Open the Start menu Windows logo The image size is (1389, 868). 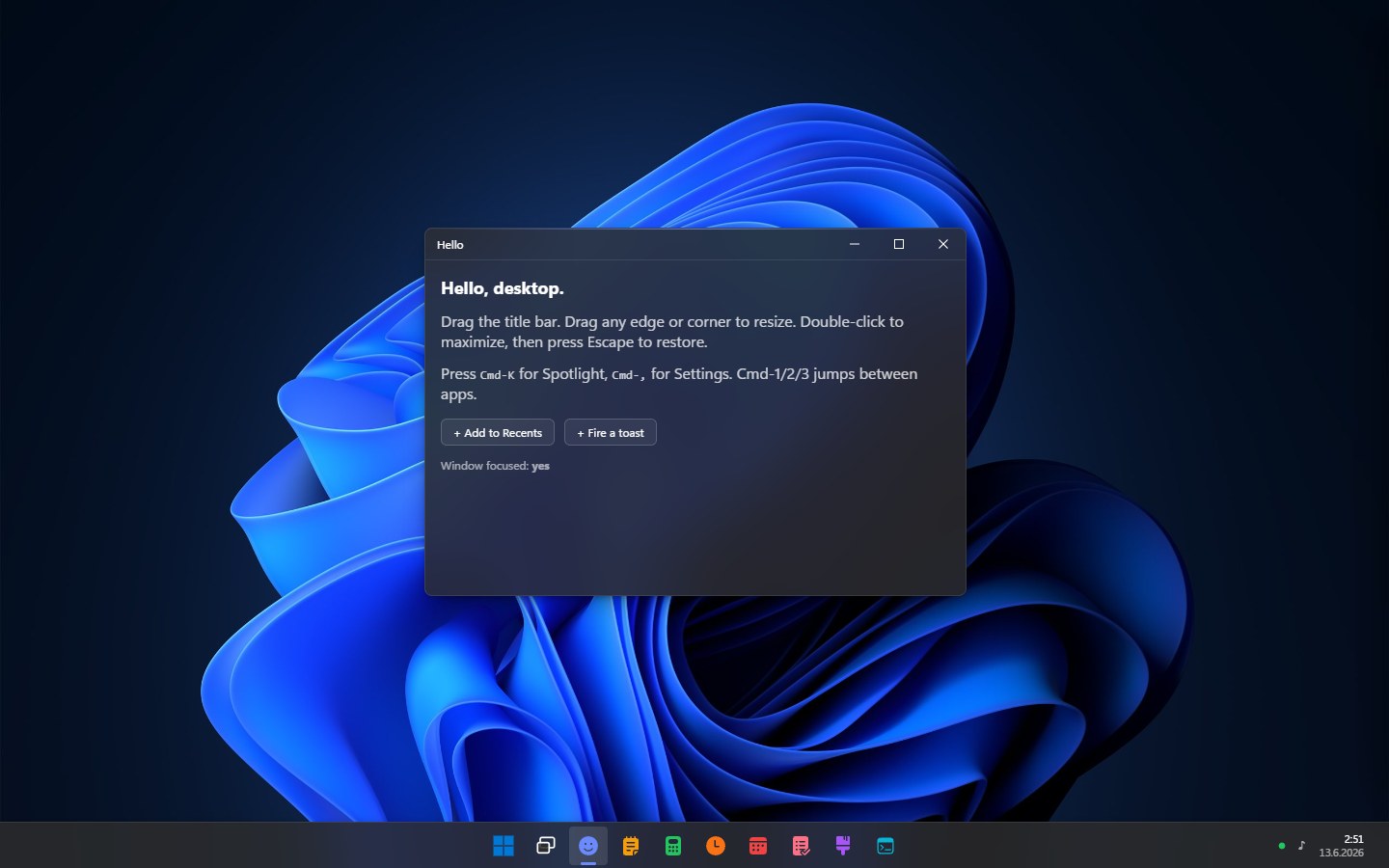[504, 846]
